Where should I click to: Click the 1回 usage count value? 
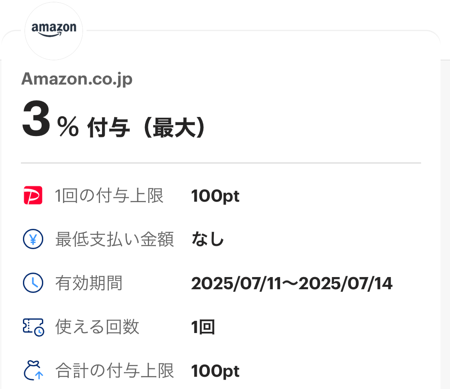[x=203, y=327]
